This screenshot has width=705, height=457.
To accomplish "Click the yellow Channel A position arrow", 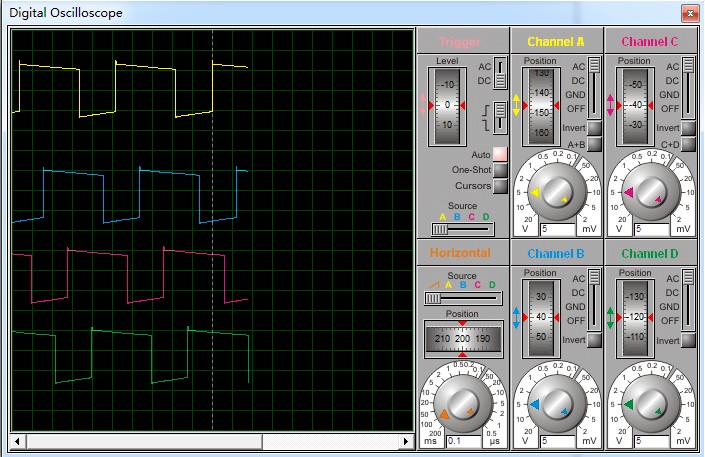I will pyautogui.click(x=518, y=105).
